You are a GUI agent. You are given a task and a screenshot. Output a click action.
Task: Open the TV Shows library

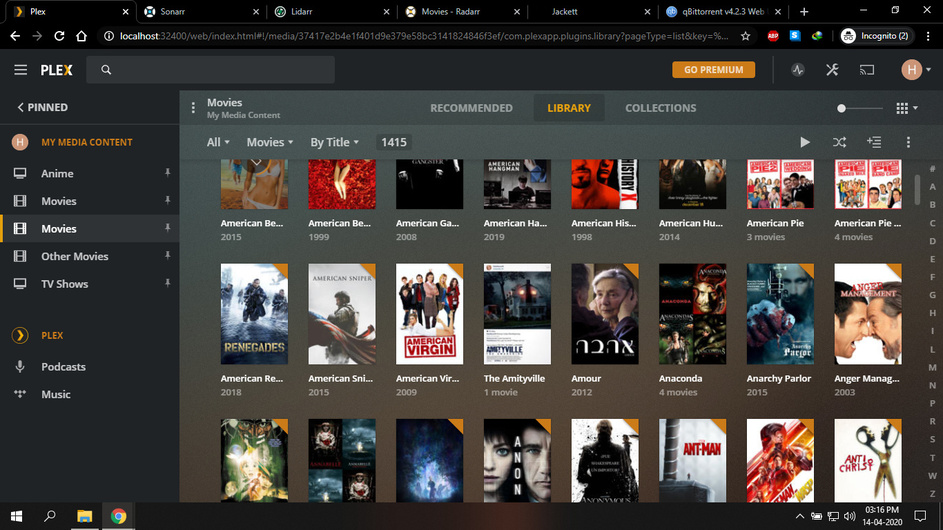point(64,284)
